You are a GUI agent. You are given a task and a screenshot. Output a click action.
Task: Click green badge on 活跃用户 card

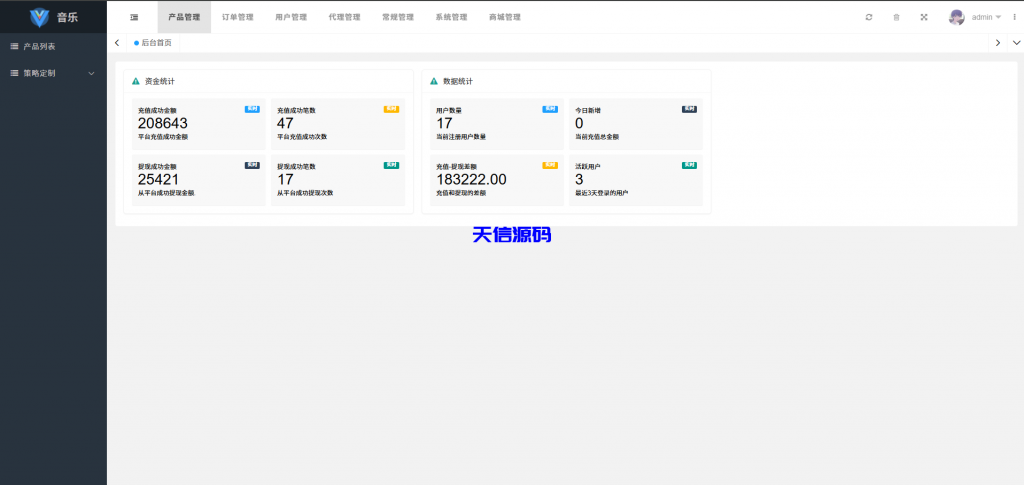689,166
